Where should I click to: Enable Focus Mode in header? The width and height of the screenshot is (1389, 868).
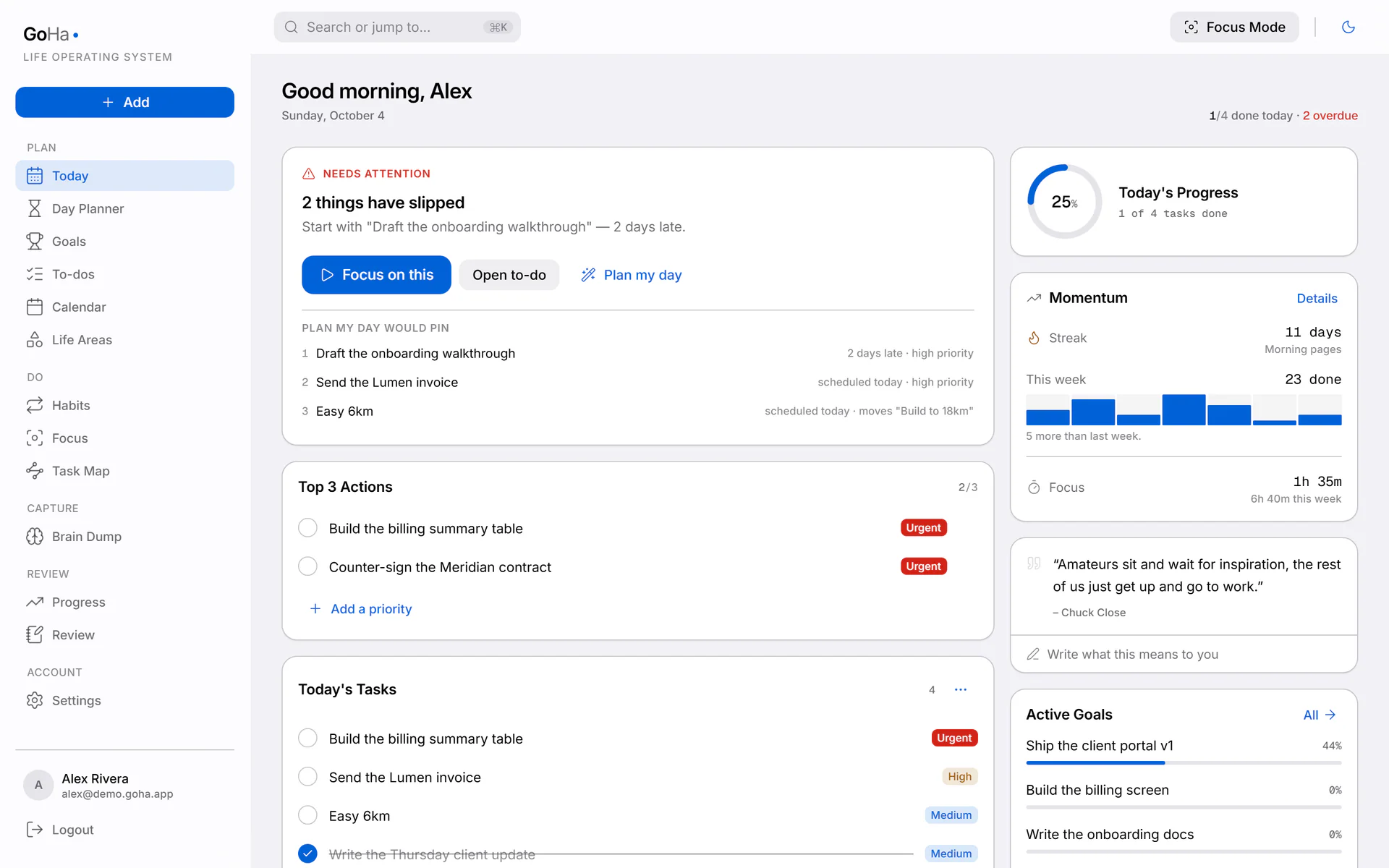tap(1234, 27)
